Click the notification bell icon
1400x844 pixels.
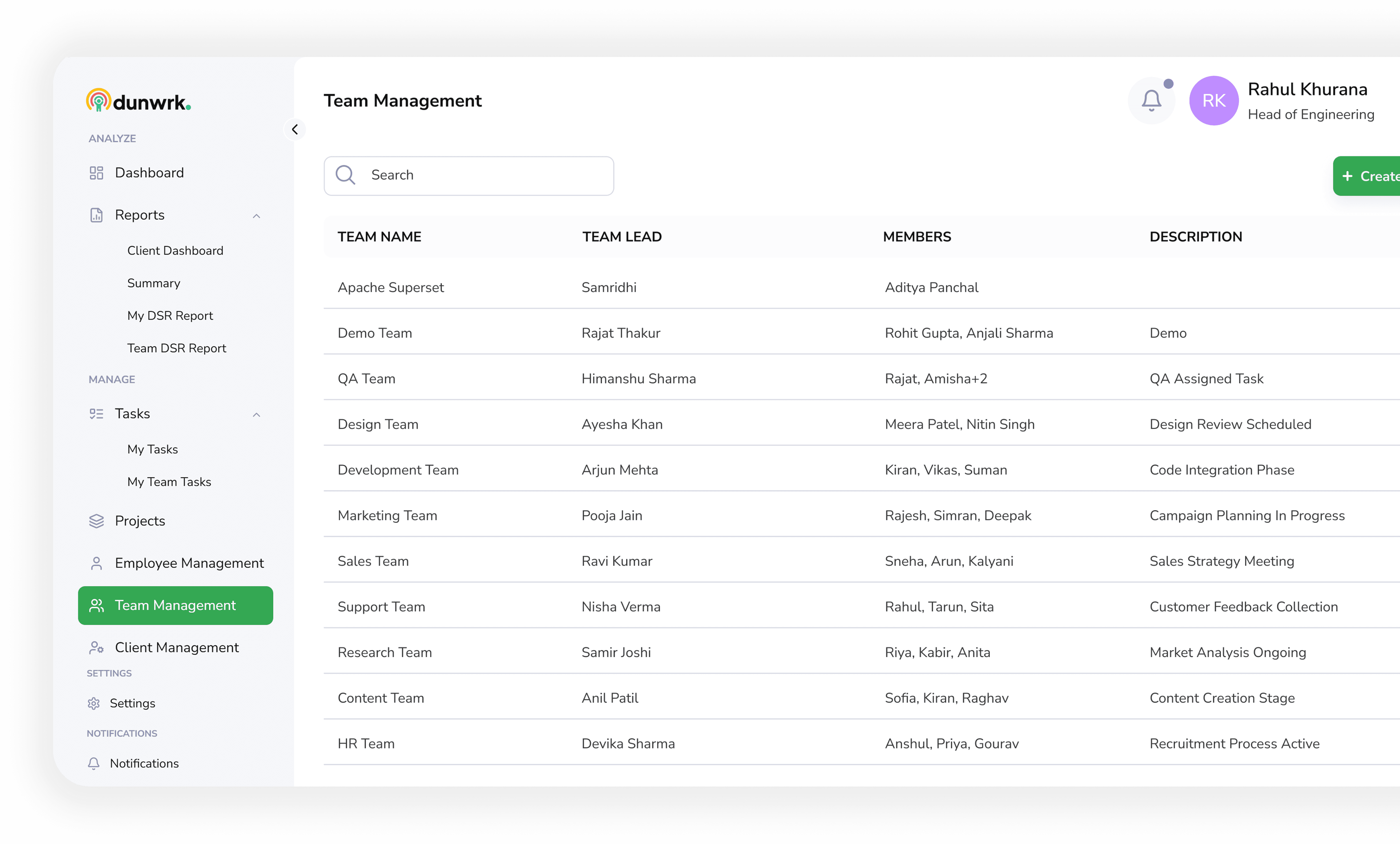point(1151,101)
